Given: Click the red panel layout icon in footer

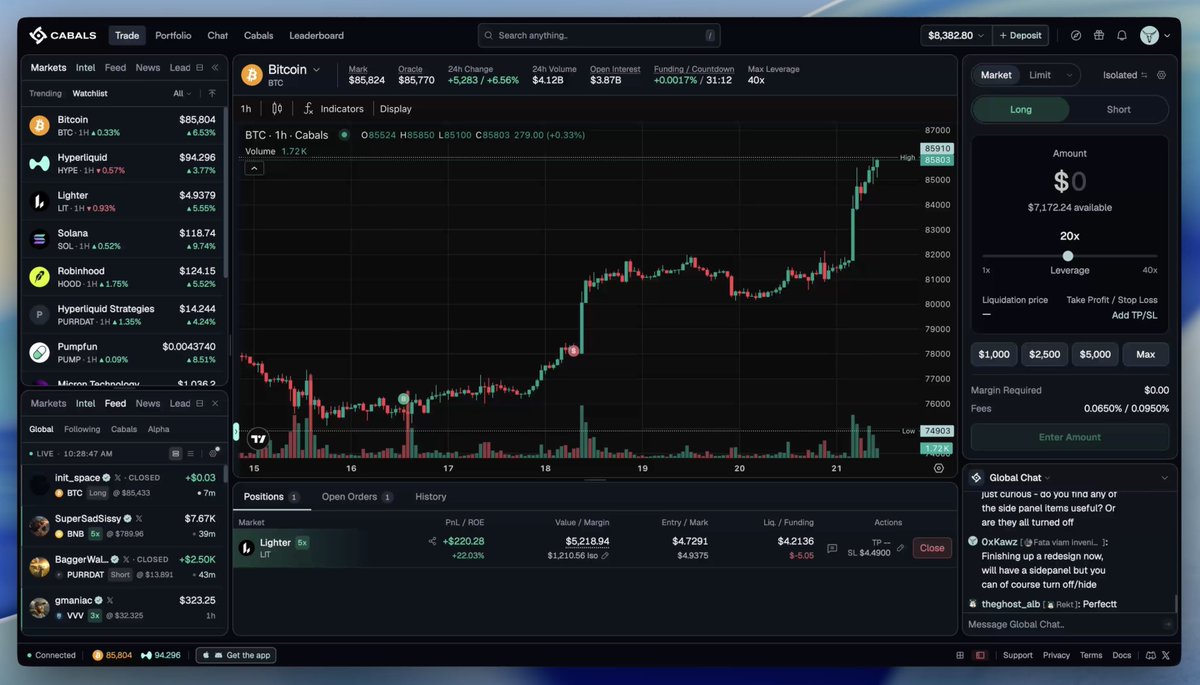Looking at the screenshot, I should pos(980,655).
